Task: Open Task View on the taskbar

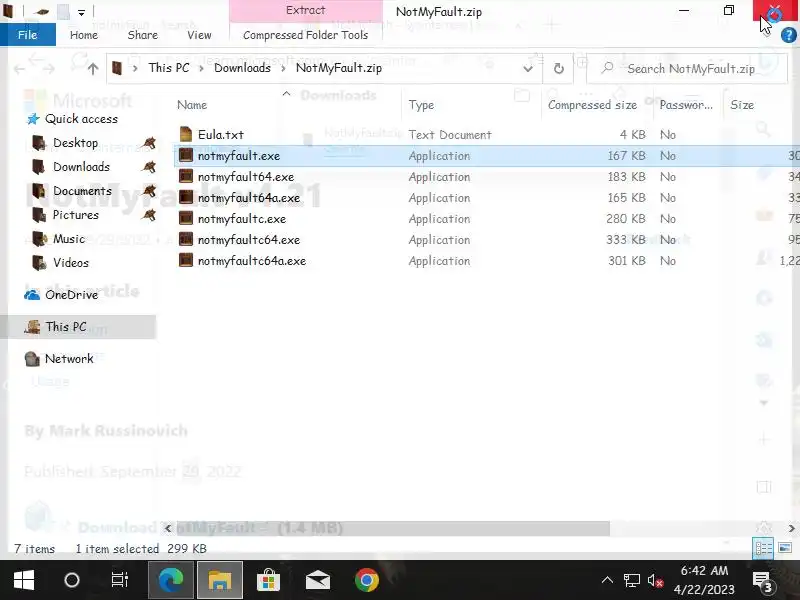Action: click(120, 580)
